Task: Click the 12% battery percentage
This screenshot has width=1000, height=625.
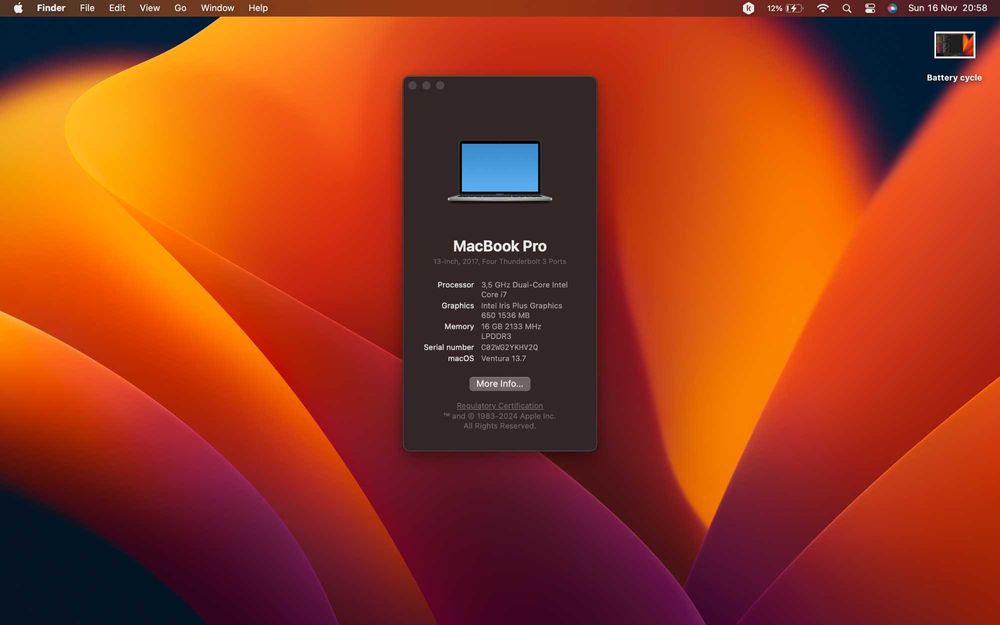Action: 775,8
